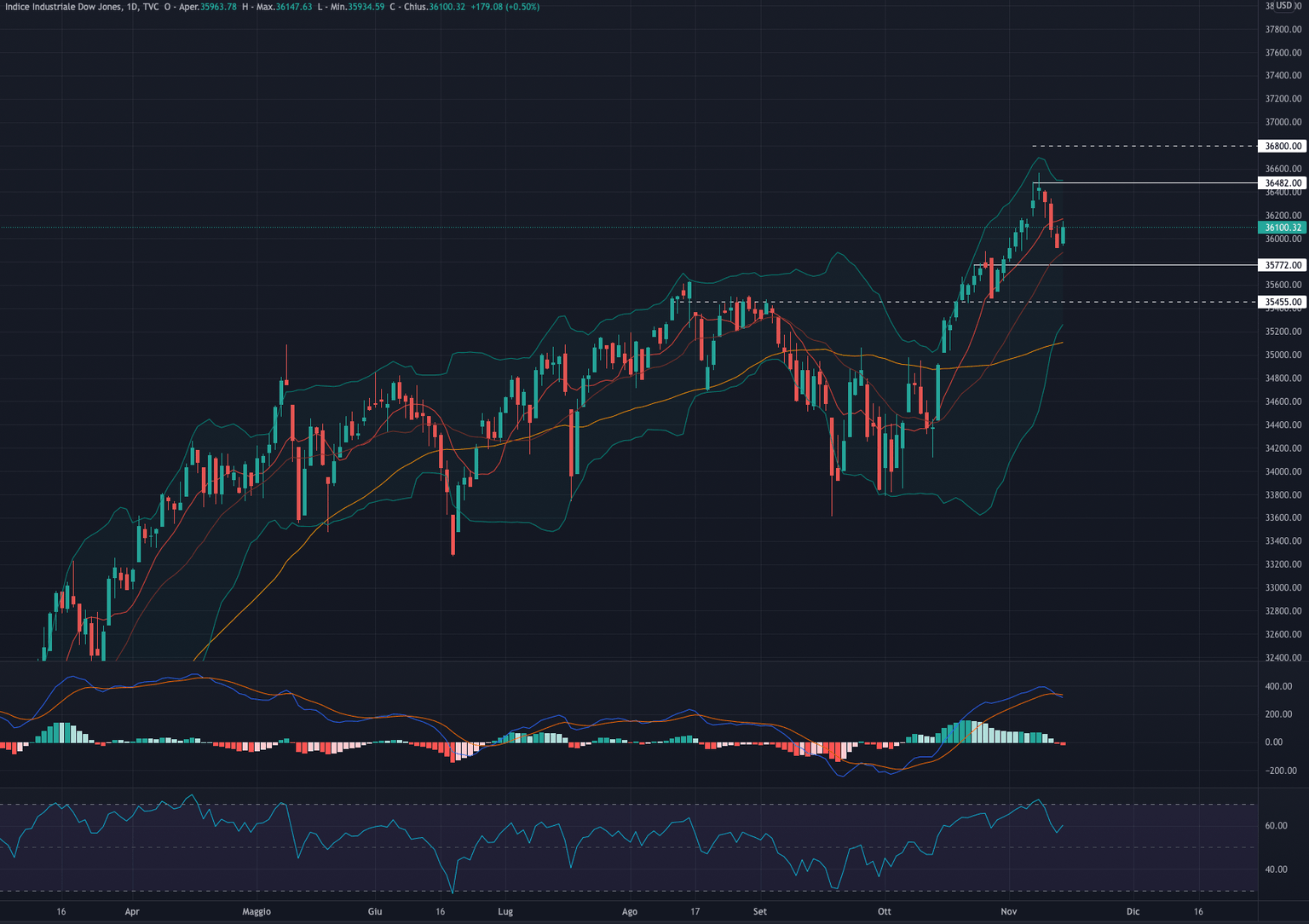Select the current price tag 36100.32
Image resolution: width=1309 pixels, height=924 pixels.
(1280, 228)
